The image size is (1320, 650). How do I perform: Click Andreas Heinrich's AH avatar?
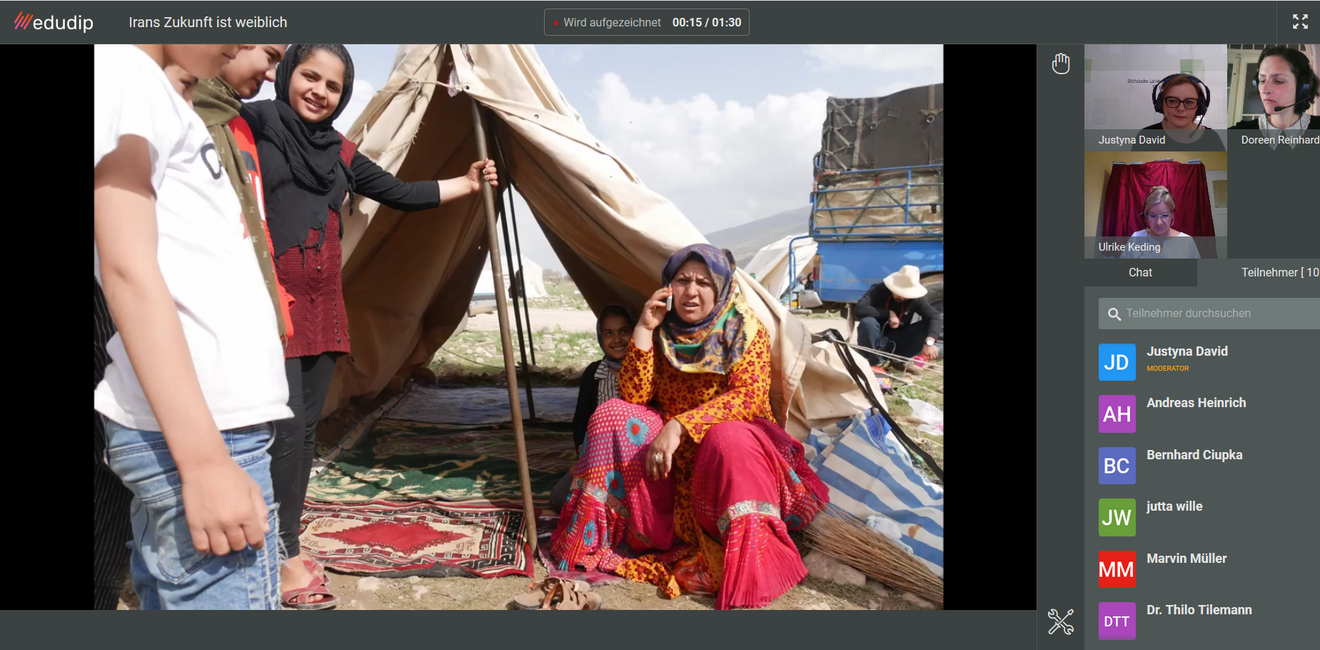tap(1117, 414)
